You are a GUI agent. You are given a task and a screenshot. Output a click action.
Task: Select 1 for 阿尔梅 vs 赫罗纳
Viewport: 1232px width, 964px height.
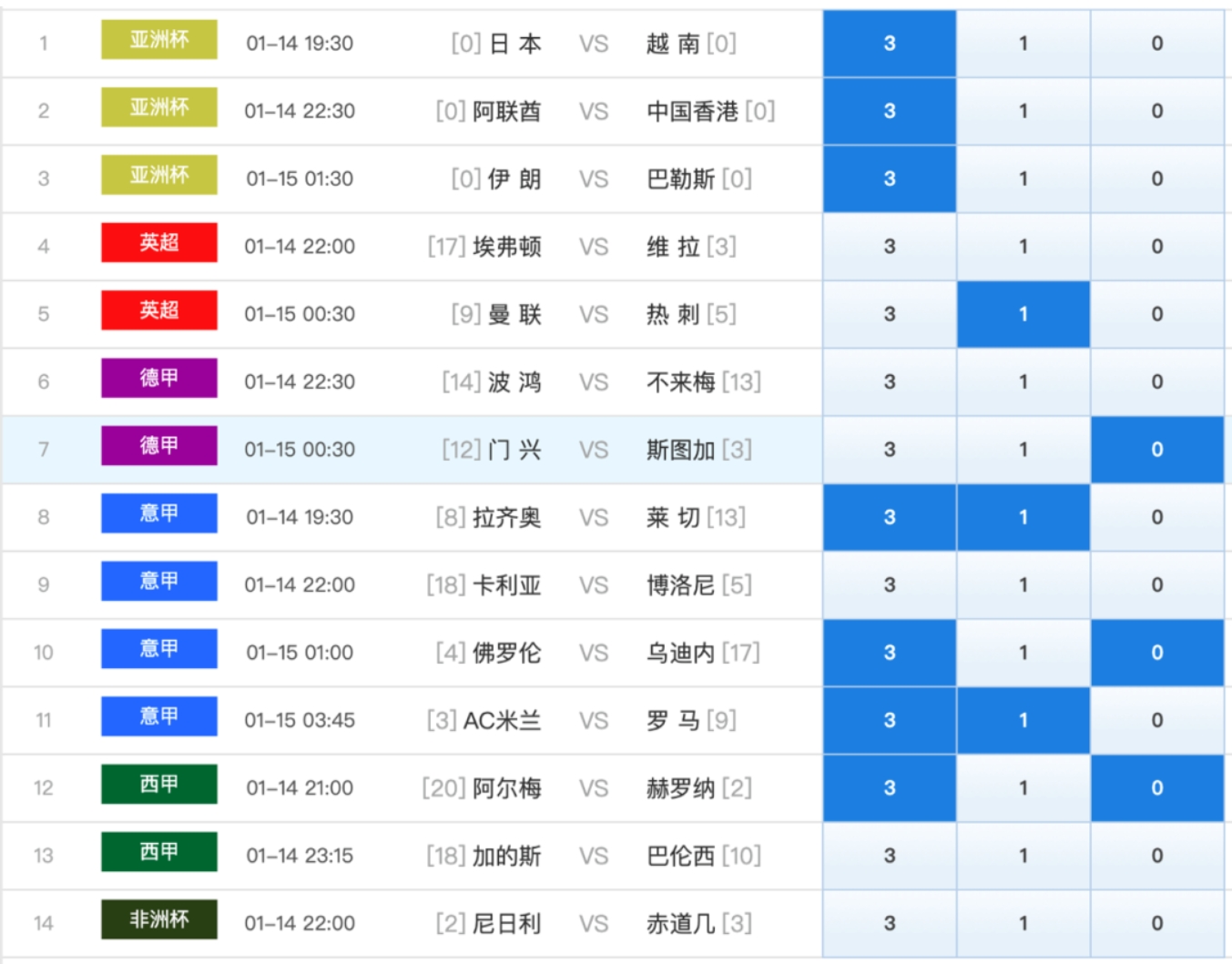(1023, 787)
